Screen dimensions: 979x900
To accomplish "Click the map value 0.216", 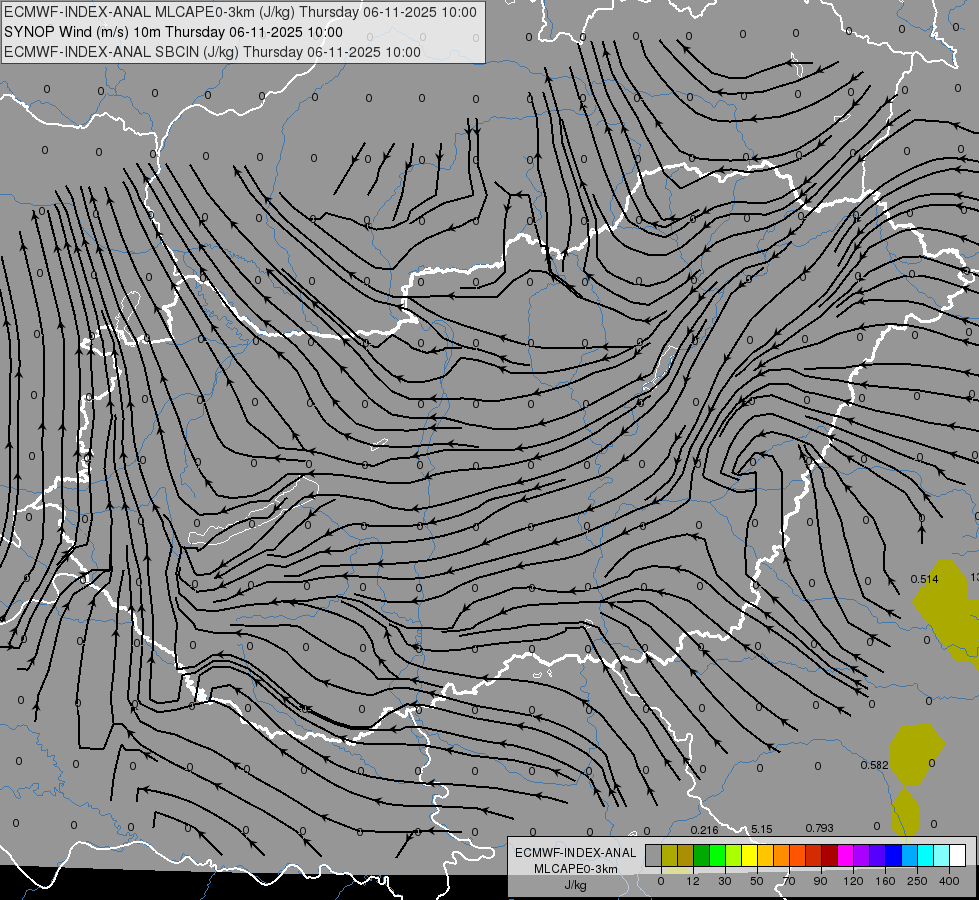I will point(704,830).
